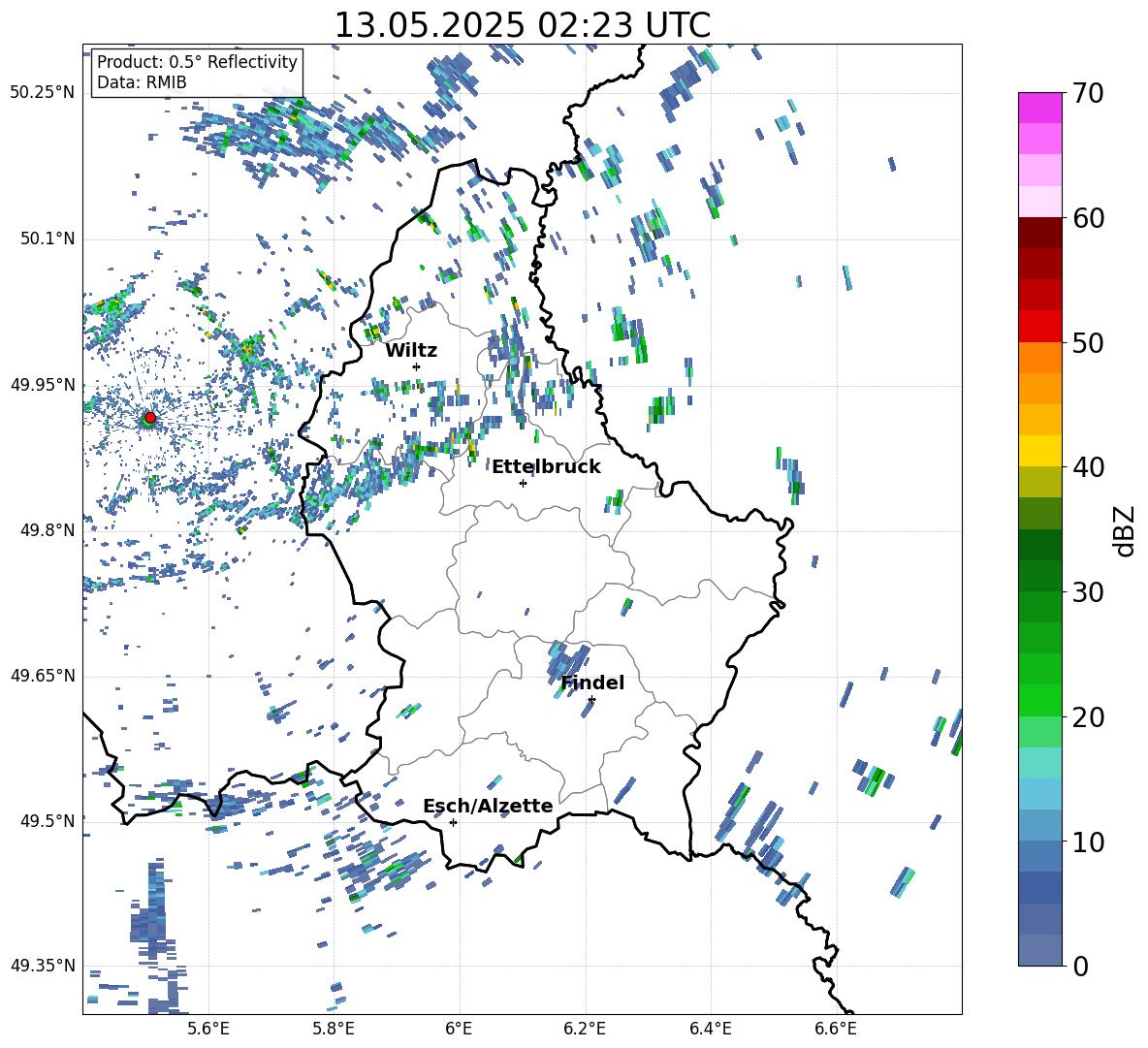Image resolution: width=1148 pixels, height=1048 pixels.
Task: Click the 49.8°N latitude tick label
Action: coord(47,530)
